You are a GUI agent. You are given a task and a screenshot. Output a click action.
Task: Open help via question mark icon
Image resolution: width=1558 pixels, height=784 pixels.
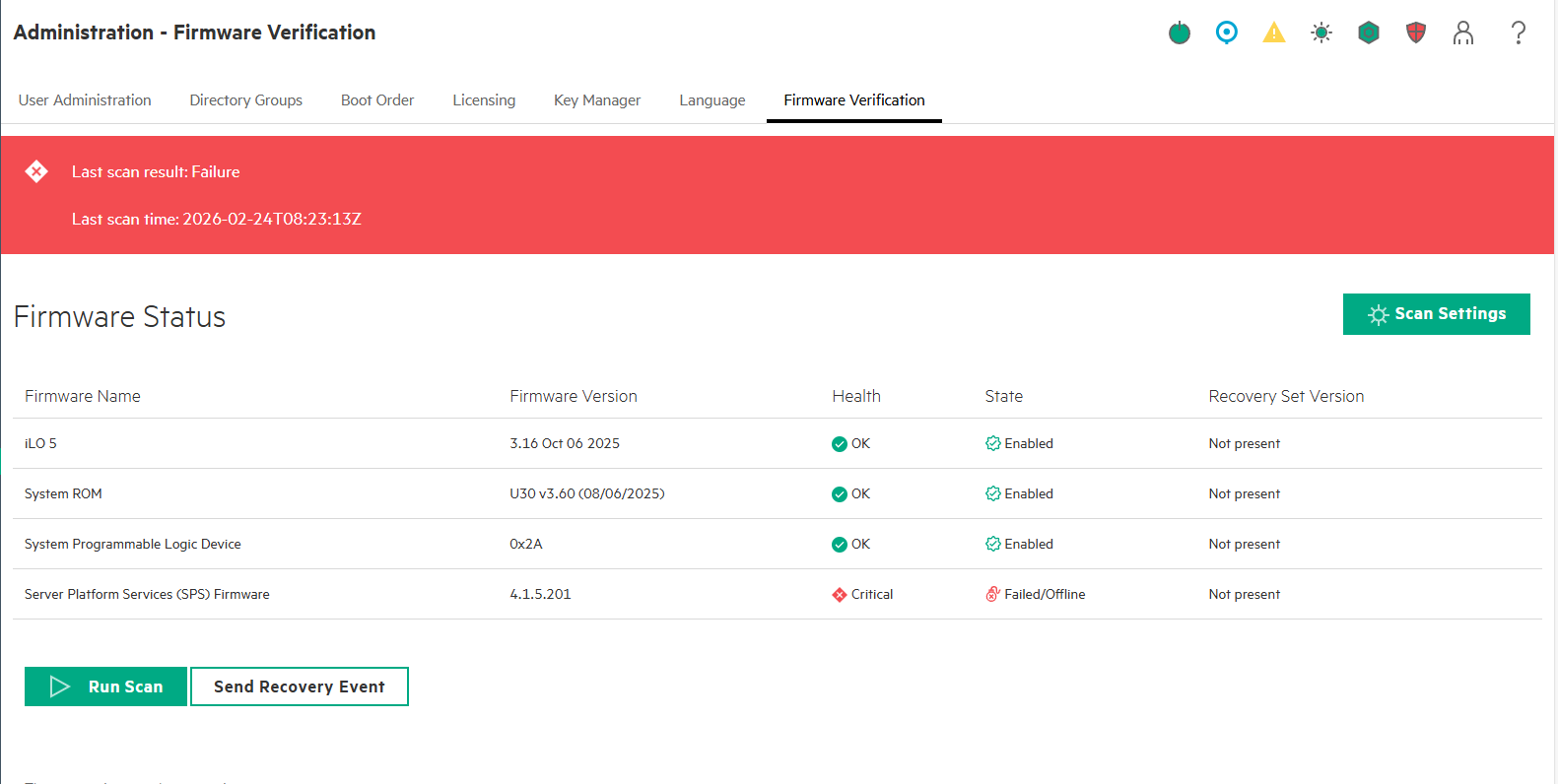[1518, 33]
